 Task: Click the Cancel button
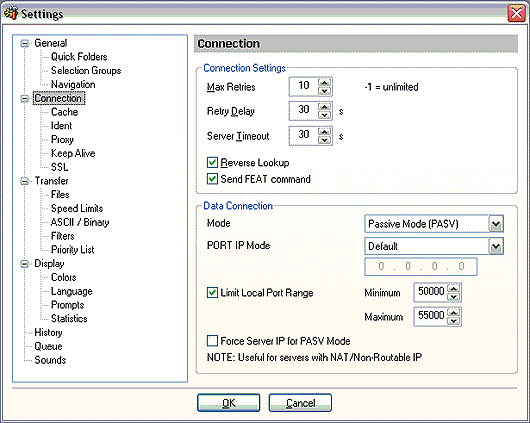pyautogui.click(x=300, y=403)
